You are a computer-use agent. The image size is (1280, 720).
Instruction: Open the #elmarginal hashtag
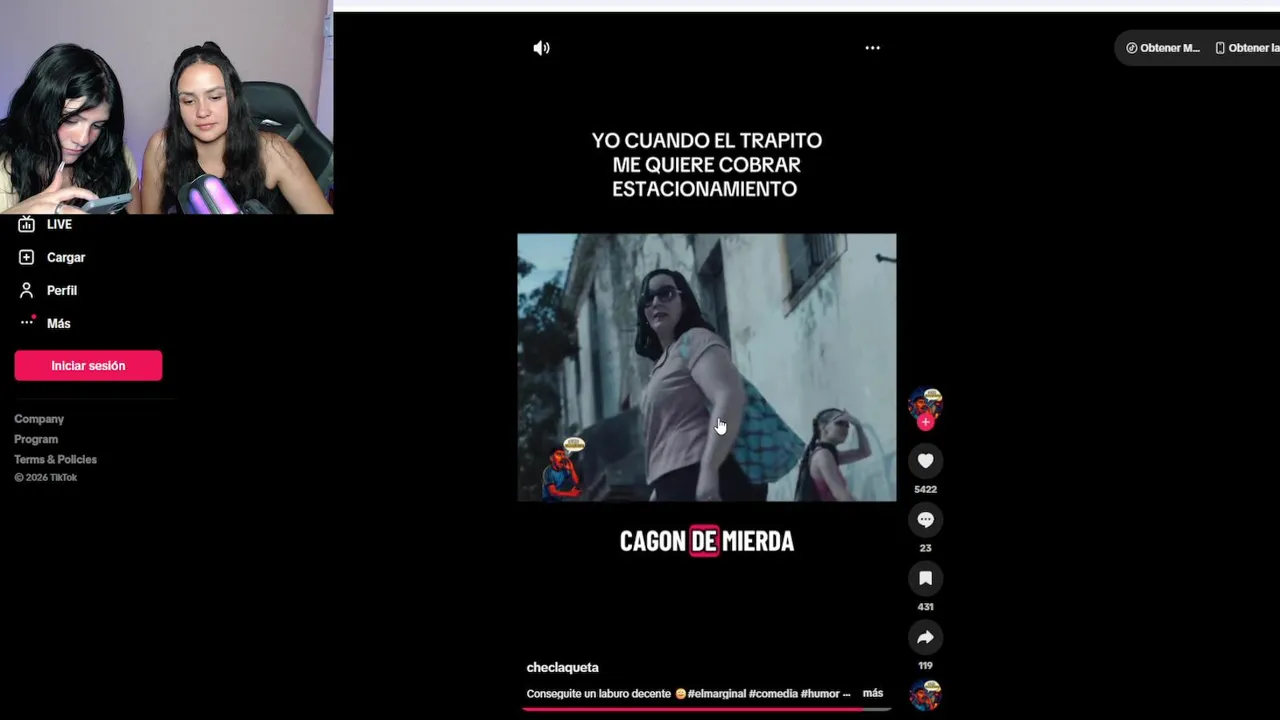(716, 693)
